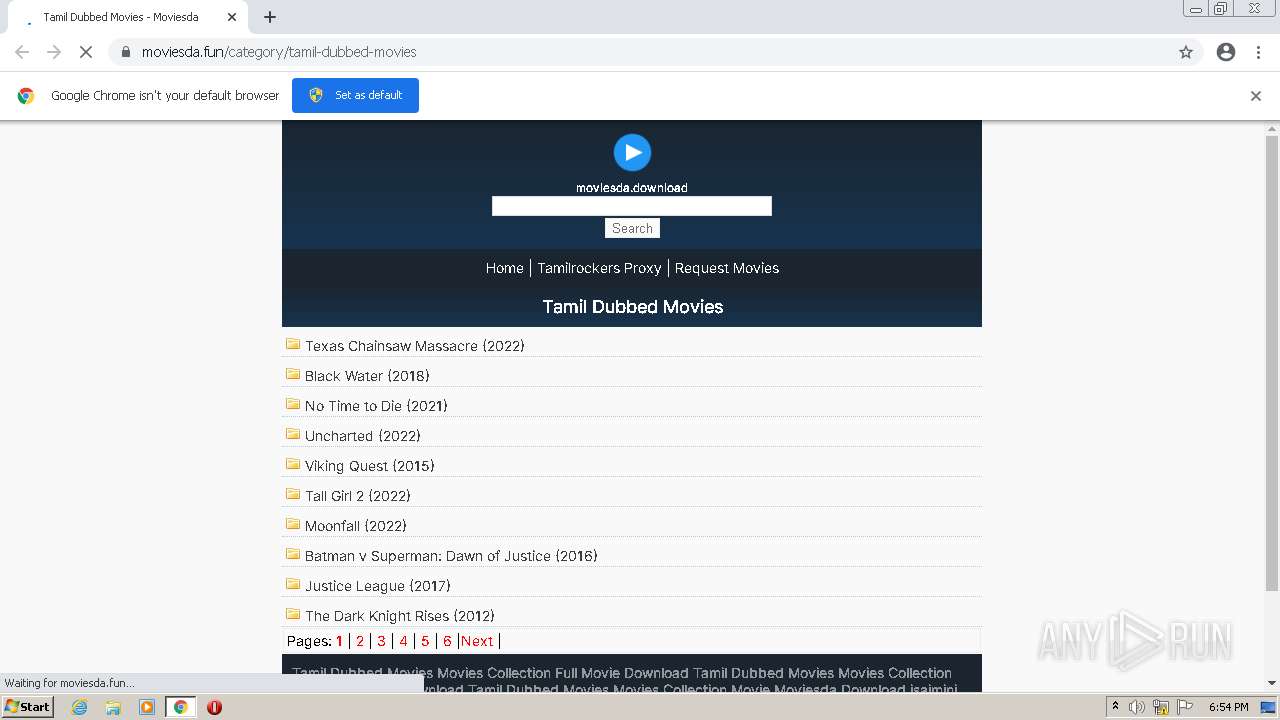Focus the movie search text field
The width and height of the screenshot is (1280, 720).
632,206
